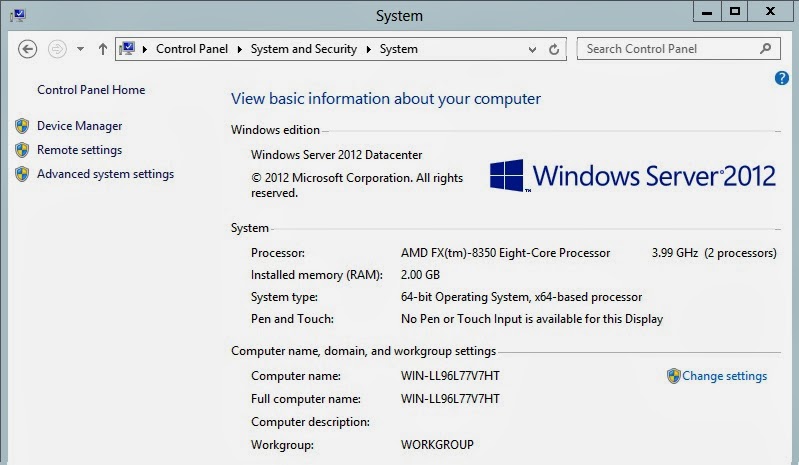The height and width of the screenshot is (465, 799).
Task: Open address bar history dropdown
Action: [532, 49]
